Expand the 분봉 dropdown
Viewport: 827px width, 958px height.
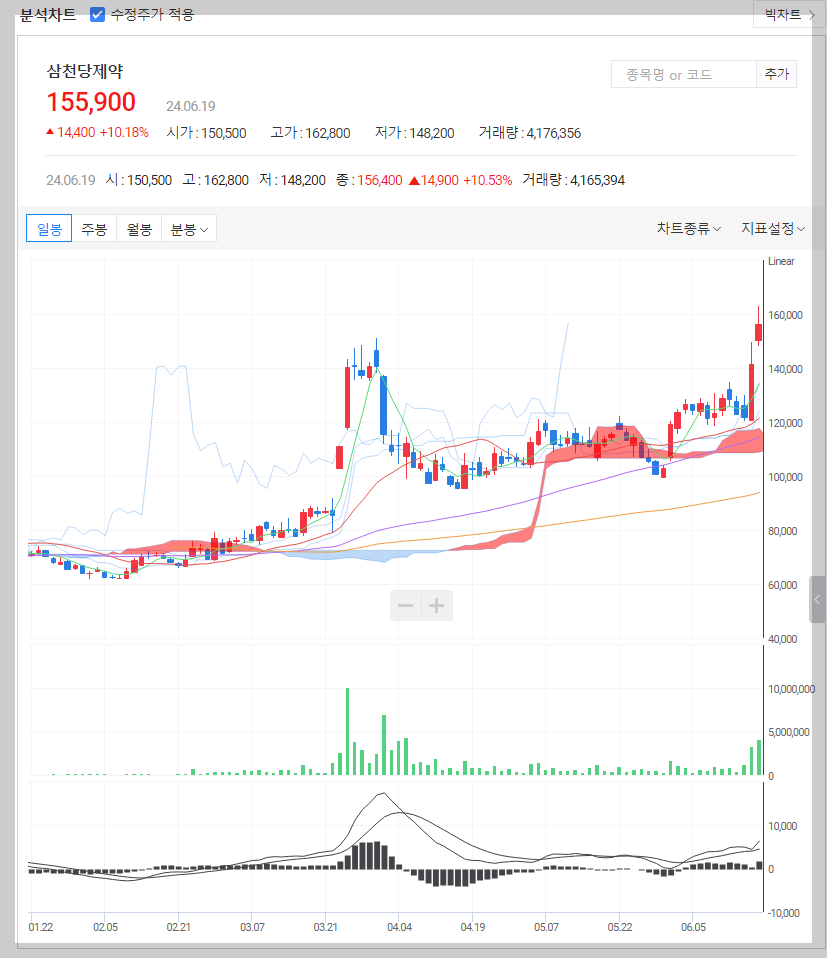[x=189, y=229]
